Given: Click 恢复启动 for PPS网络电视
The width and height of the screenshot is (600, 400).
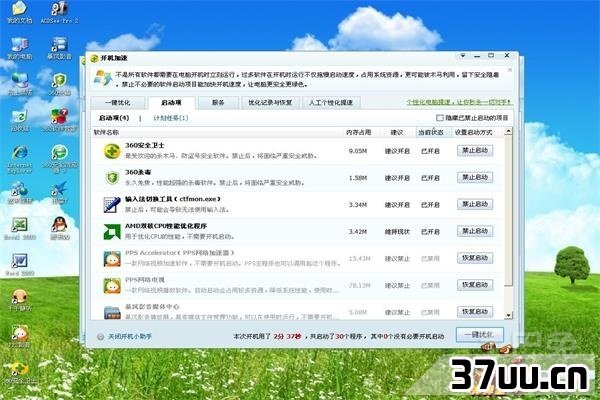Looking at the screenshot, I should pos(475,285).
